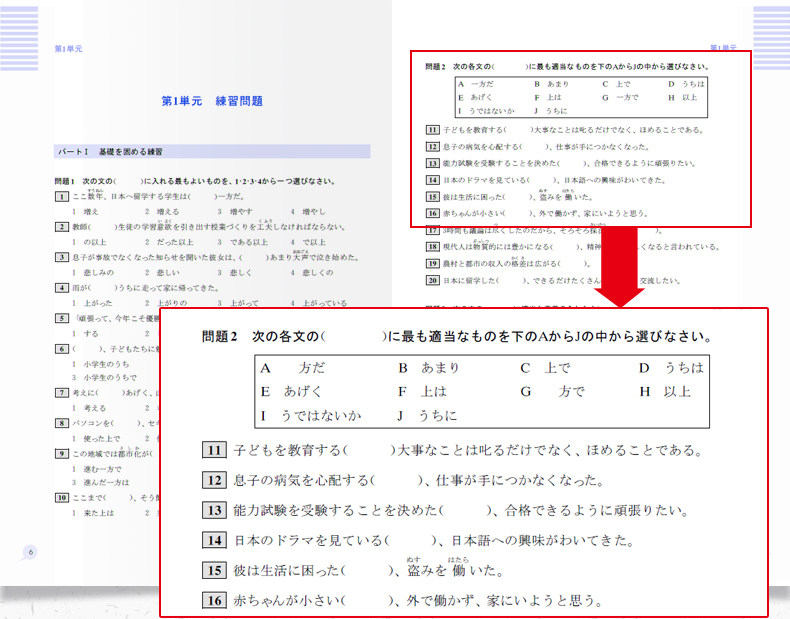Click question 20 number box on right page
Viewport: 790px width, 619px height.
433,281
